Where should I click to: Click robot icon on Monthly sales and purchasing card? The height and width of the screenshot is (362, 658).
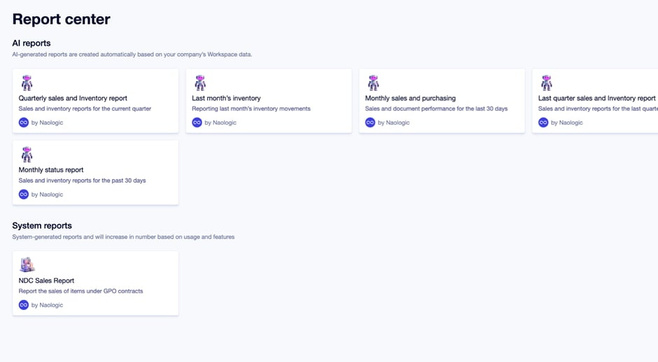(x=373, y=83)
